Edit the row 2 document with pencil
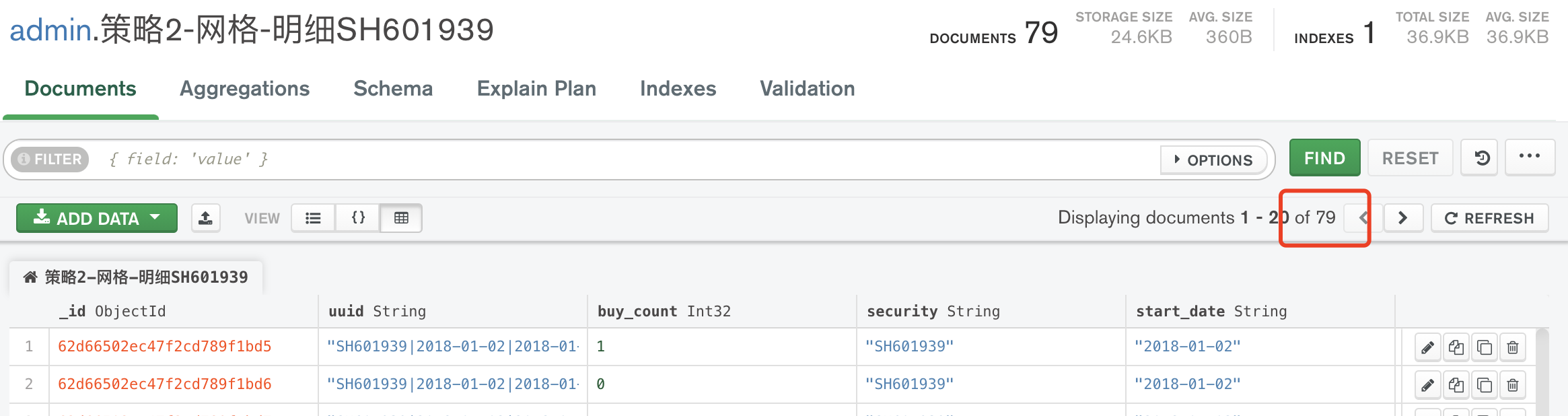This screenshot has height=416, width=1568. 1427,385
